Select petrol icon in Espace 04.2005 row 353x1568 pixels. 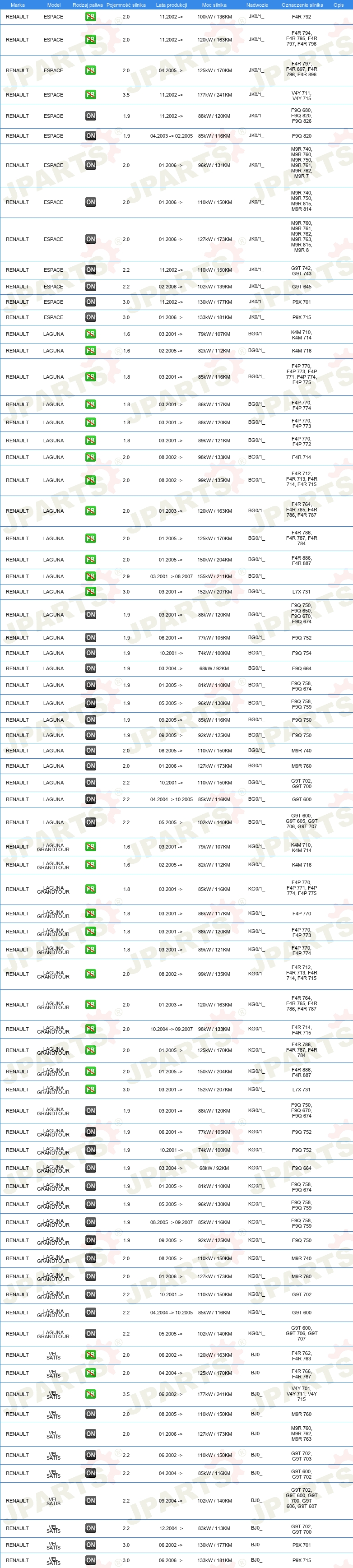pyautogui.click(x=90, y=70)
